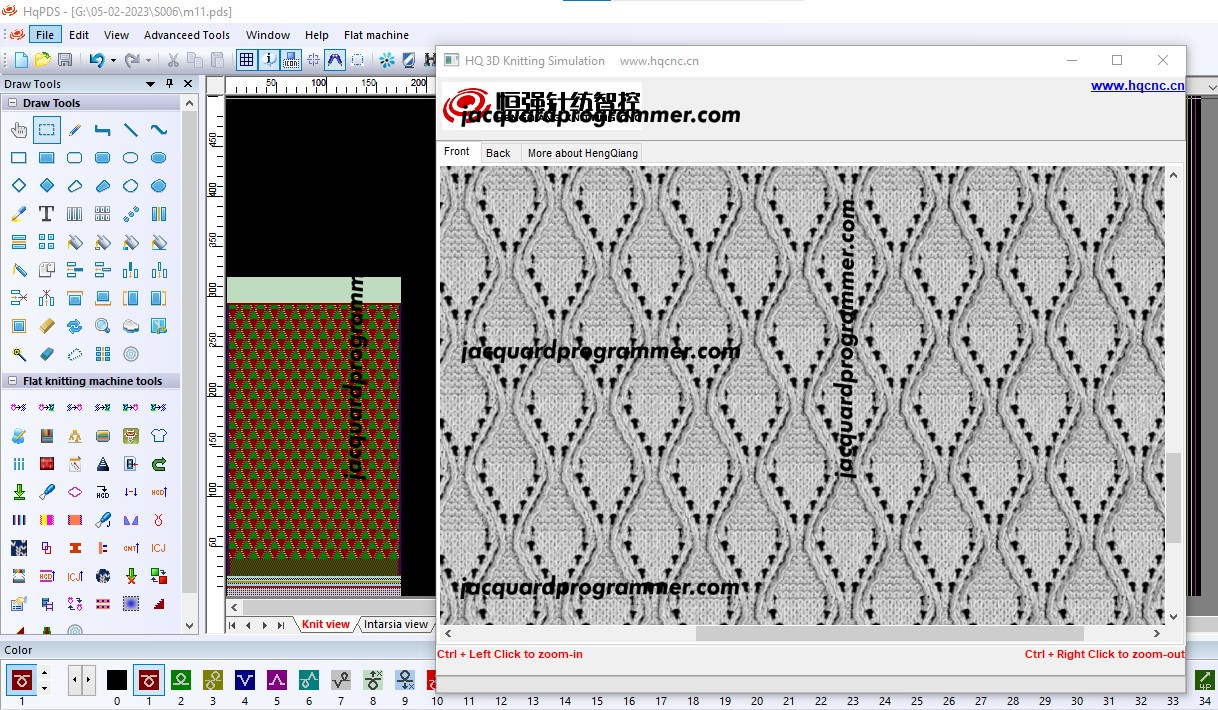The image size is (1218, 710).
Task: Toggle the grid display toolbar button
Action: point(247,60)
